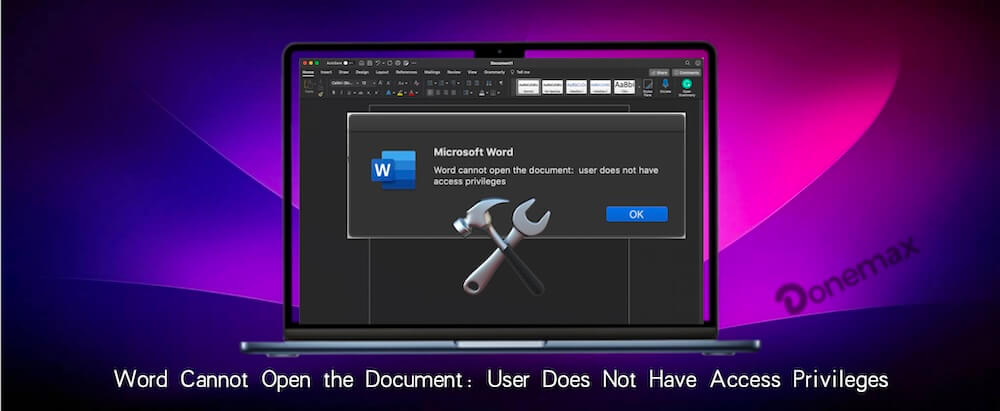This screenshot has width=1000, height=411.
Task: Apply Subscript formatting
Action: point(369,93)
